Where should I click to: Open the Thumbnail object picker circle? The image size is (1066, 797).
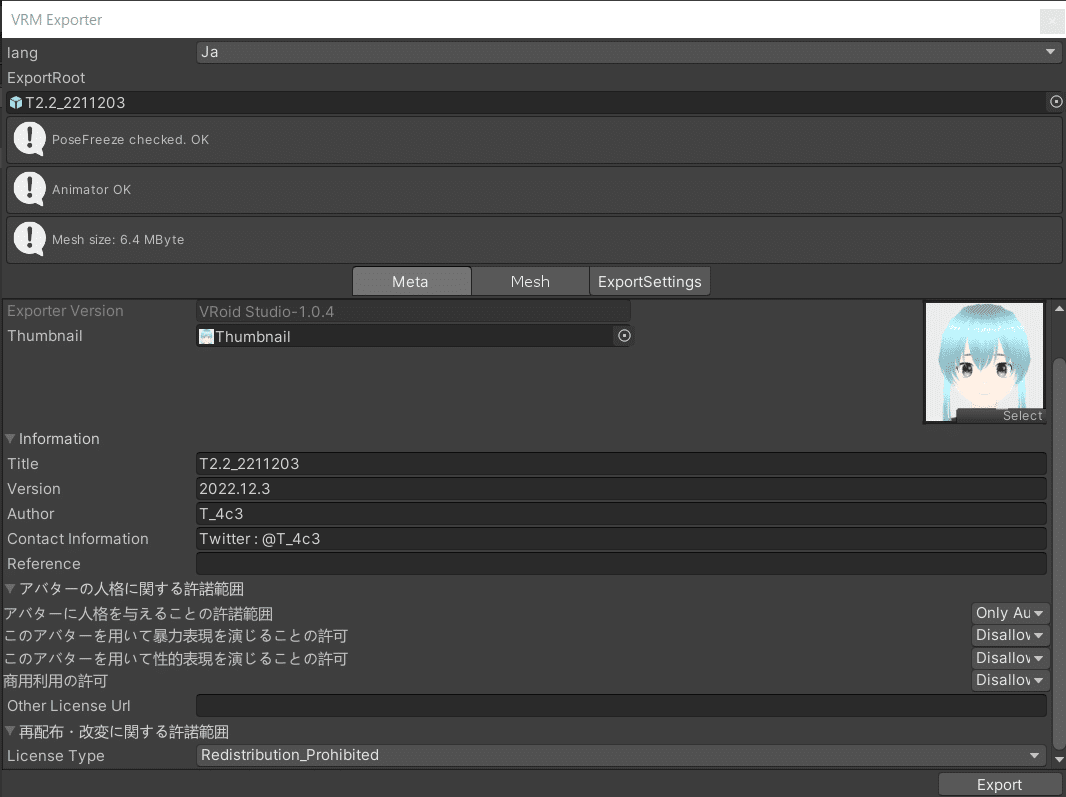point(624,336)
